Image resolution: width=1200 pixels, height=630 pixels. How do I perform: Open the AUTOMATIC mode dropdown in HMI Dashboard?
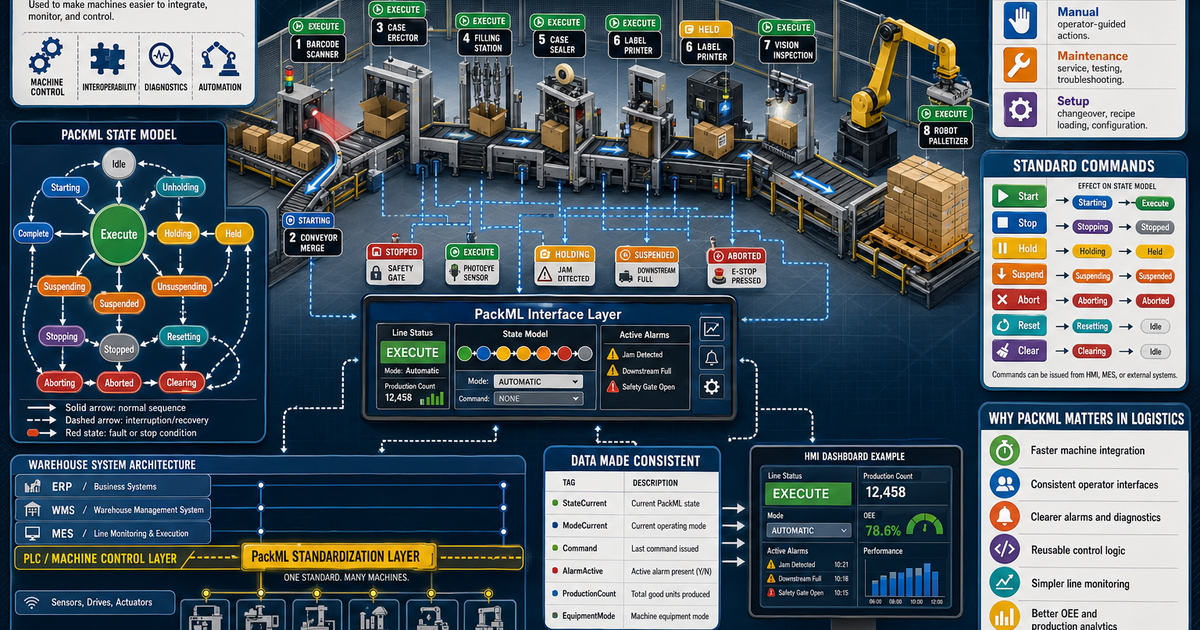coord(808,530)
